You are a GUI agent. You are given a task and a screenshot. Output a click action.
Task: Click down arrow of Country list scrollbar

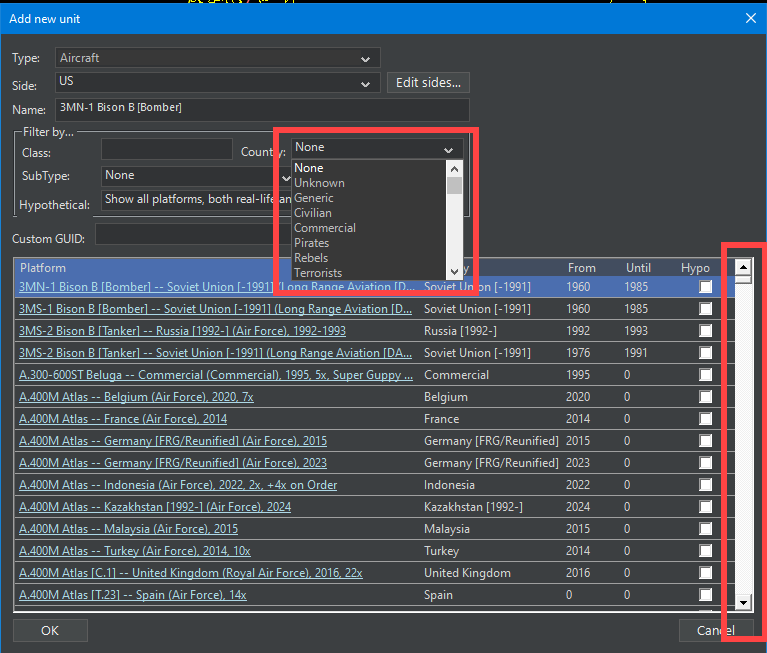454,271
